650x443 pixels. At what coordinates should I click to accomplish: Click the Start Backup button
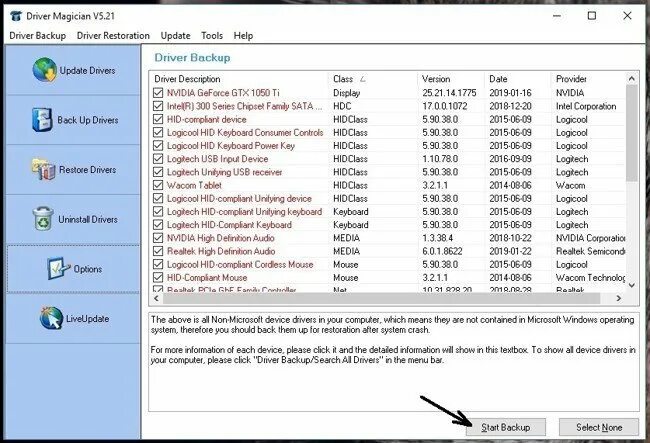click(x=506, y=427)
